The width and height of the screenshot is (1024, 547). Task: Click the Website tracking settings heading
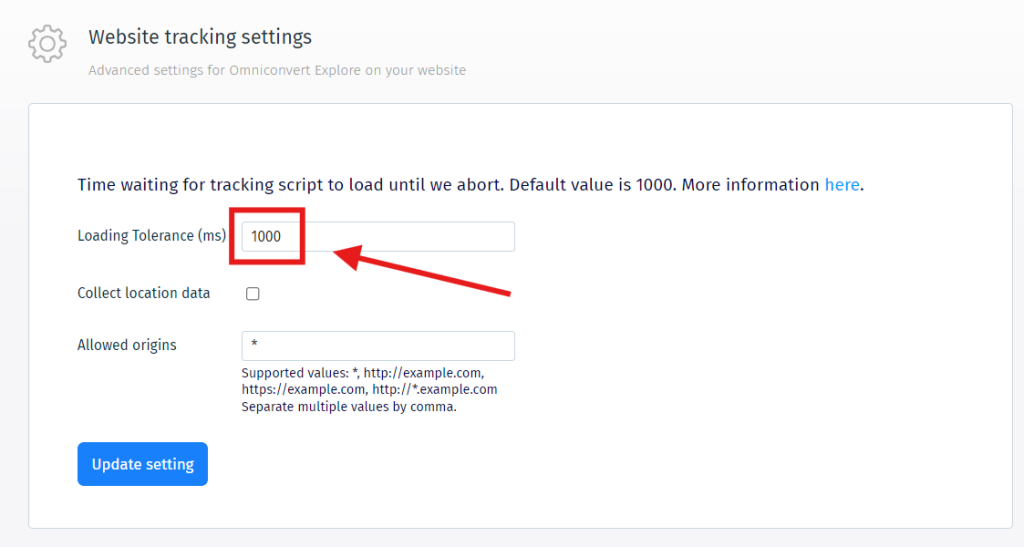200,37
